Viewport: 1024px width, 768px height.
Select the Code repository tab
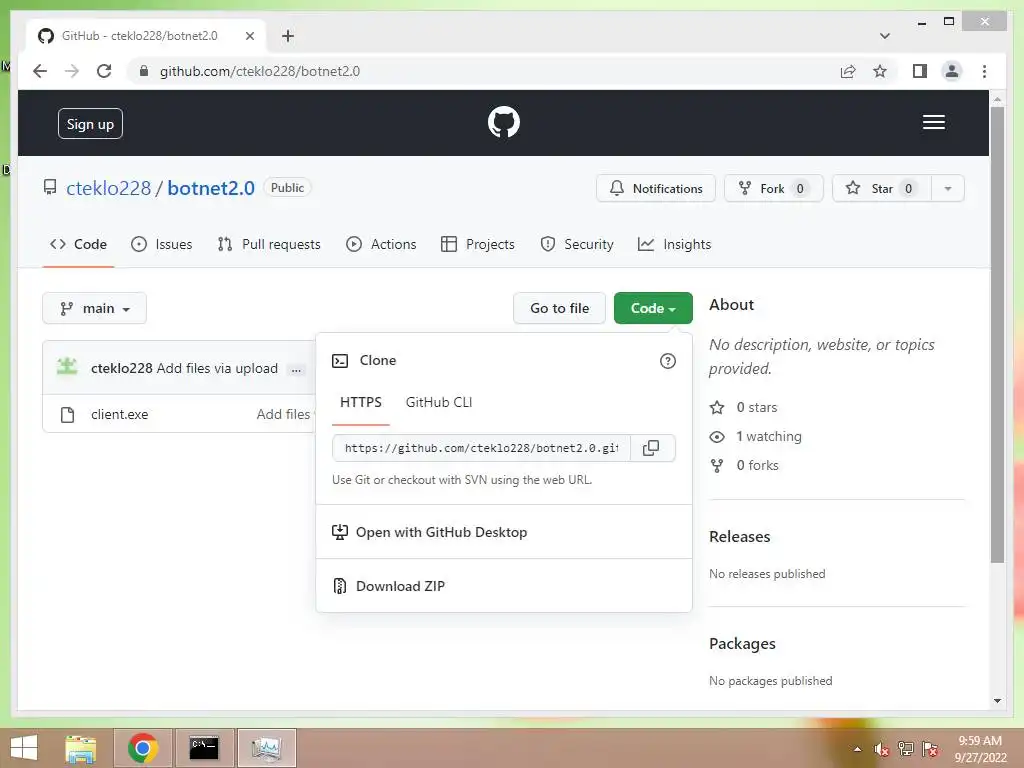click(x=78, y=244)
